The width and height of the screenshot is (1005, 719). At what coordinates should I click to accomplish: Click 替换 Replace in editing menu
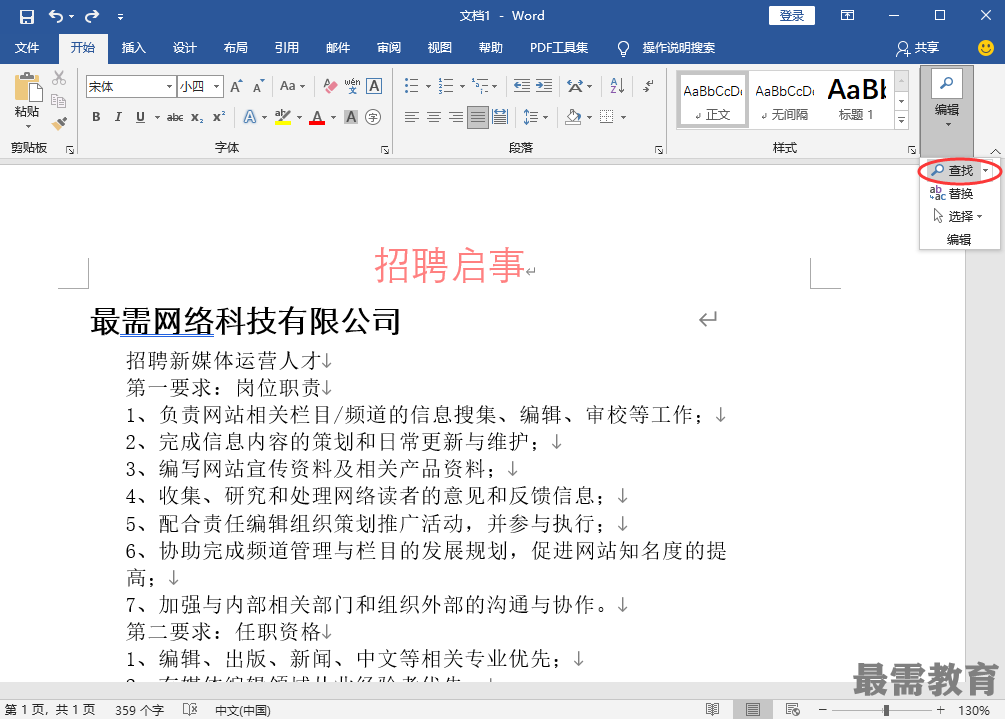tap(952, 194)
